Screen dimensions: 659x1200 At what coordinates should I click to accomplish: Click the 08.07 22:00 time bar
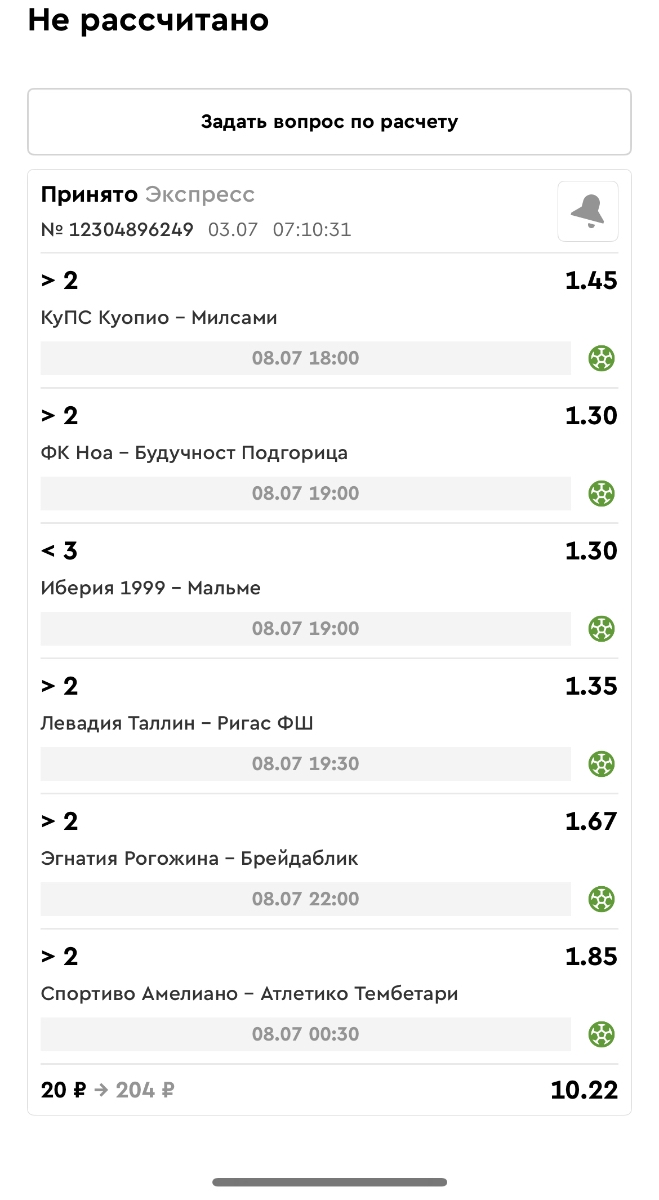coord(305,899)
